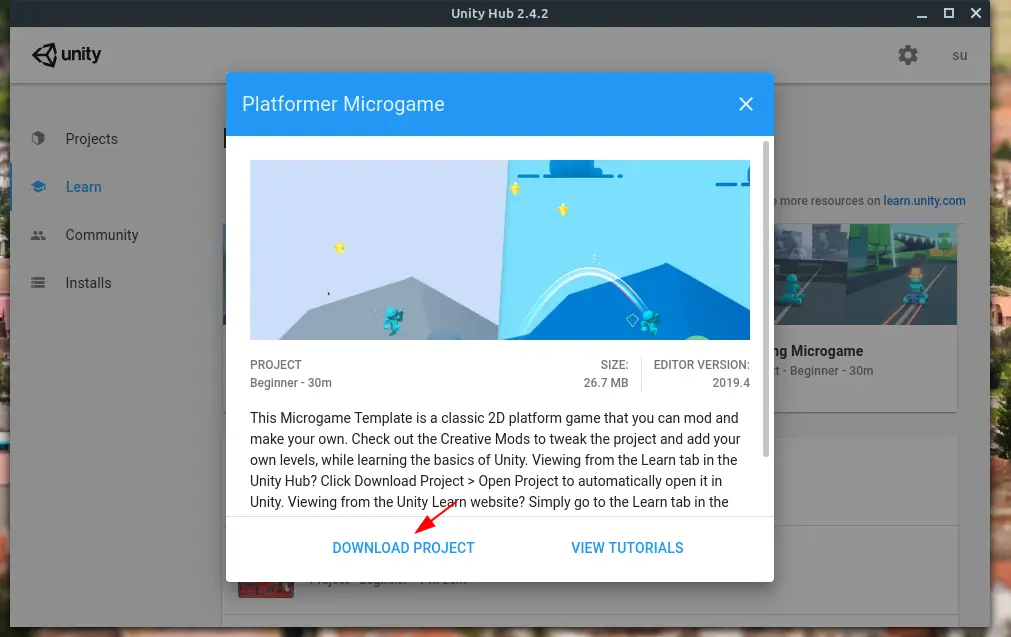This screenshot has height=637, width=1011.
Task: Click the 26.7 MB size value
Action: click(605, 382)
